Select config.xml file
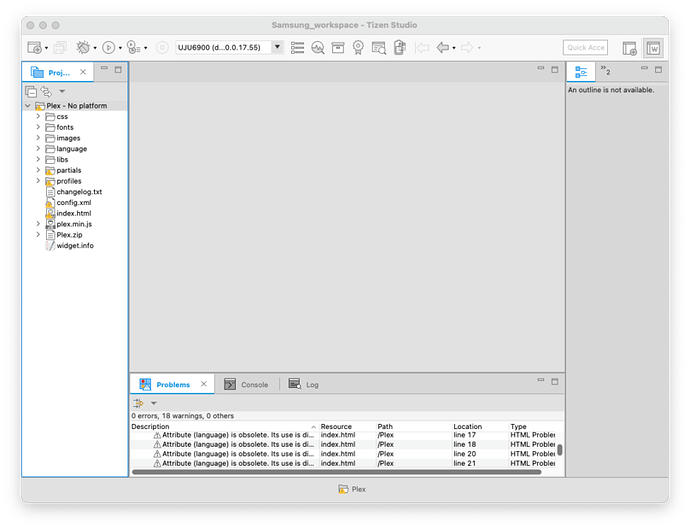The height and width of the screenshot is (528, 690). click(x=69, y=202)
